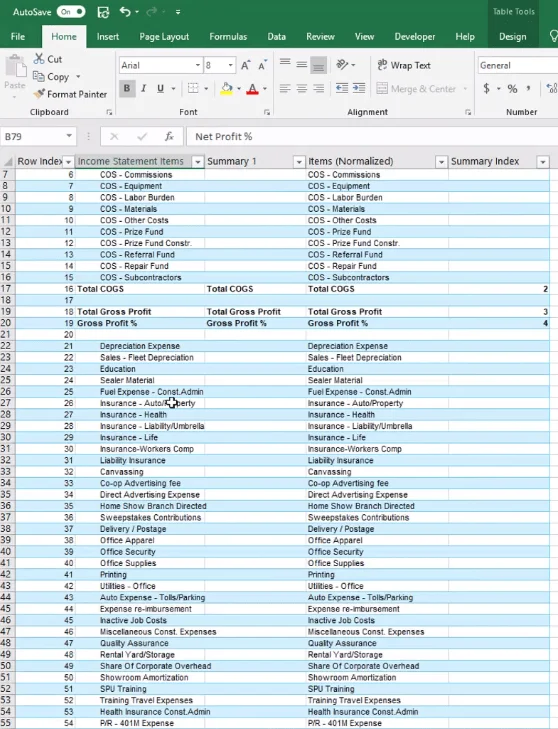Click the Save icon in the title bar
The width and height of the screenshot is (558, 729).
click(x=103, y=12)
